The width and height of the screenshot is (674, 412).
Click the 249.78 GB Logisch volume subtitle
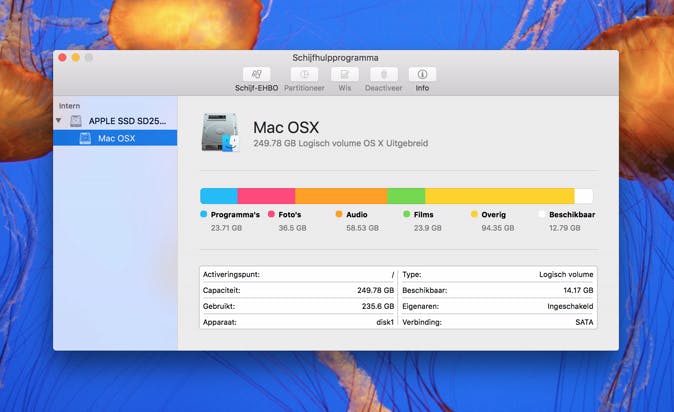coord(340,143)
